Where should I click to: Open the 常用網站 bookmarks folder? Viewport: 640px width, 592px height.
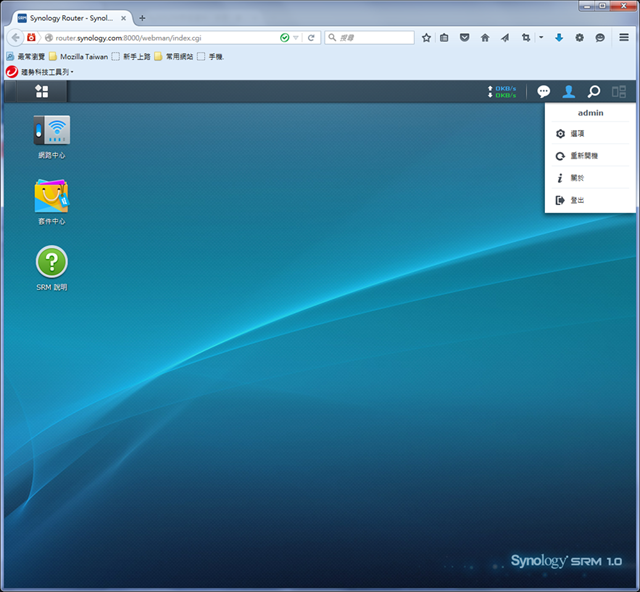(174, 56)
